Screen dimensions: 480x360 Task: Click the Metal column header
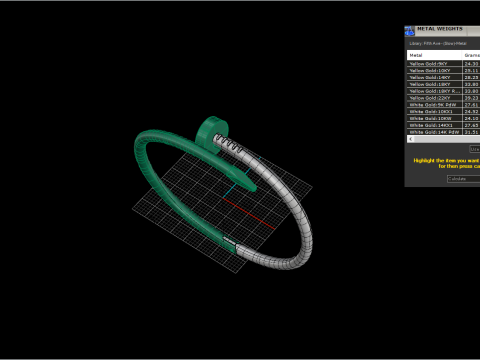click(x=434, y=55)
